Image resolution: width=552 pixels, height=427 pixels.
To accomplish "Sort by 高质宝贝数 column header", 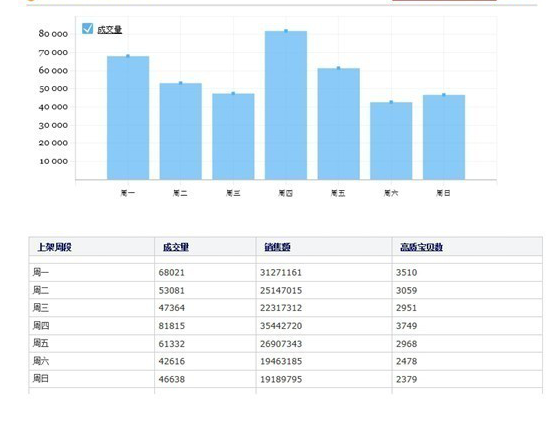I will (421, 247).
